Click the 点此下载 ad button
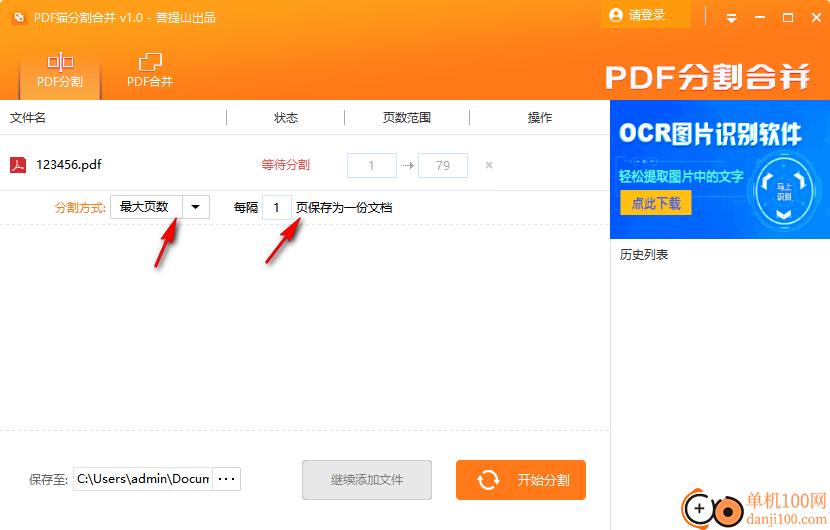The image size is (830, 530). click(x=656, y=203)
